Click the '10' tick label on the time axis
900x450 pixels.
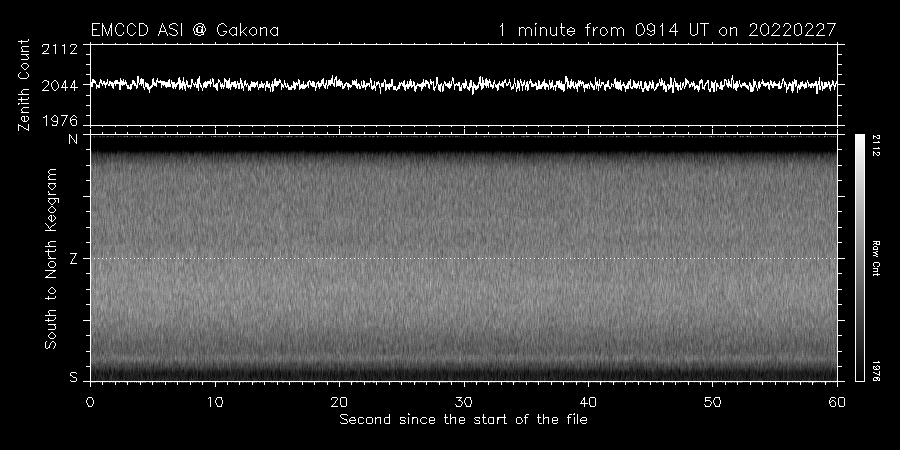(215, 402)
